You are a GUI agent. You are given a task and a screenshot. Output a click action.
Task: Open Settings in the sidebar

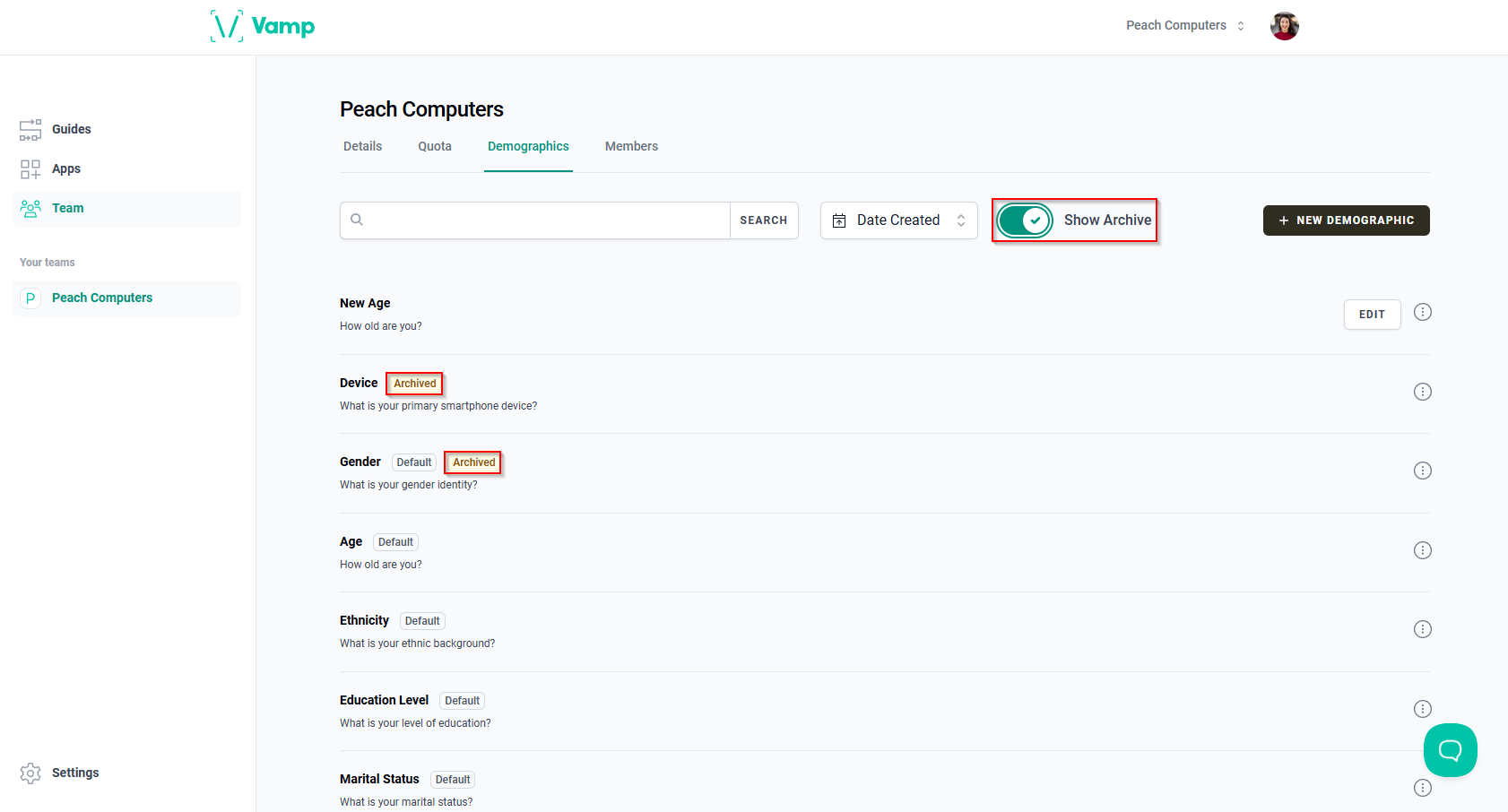127,773
